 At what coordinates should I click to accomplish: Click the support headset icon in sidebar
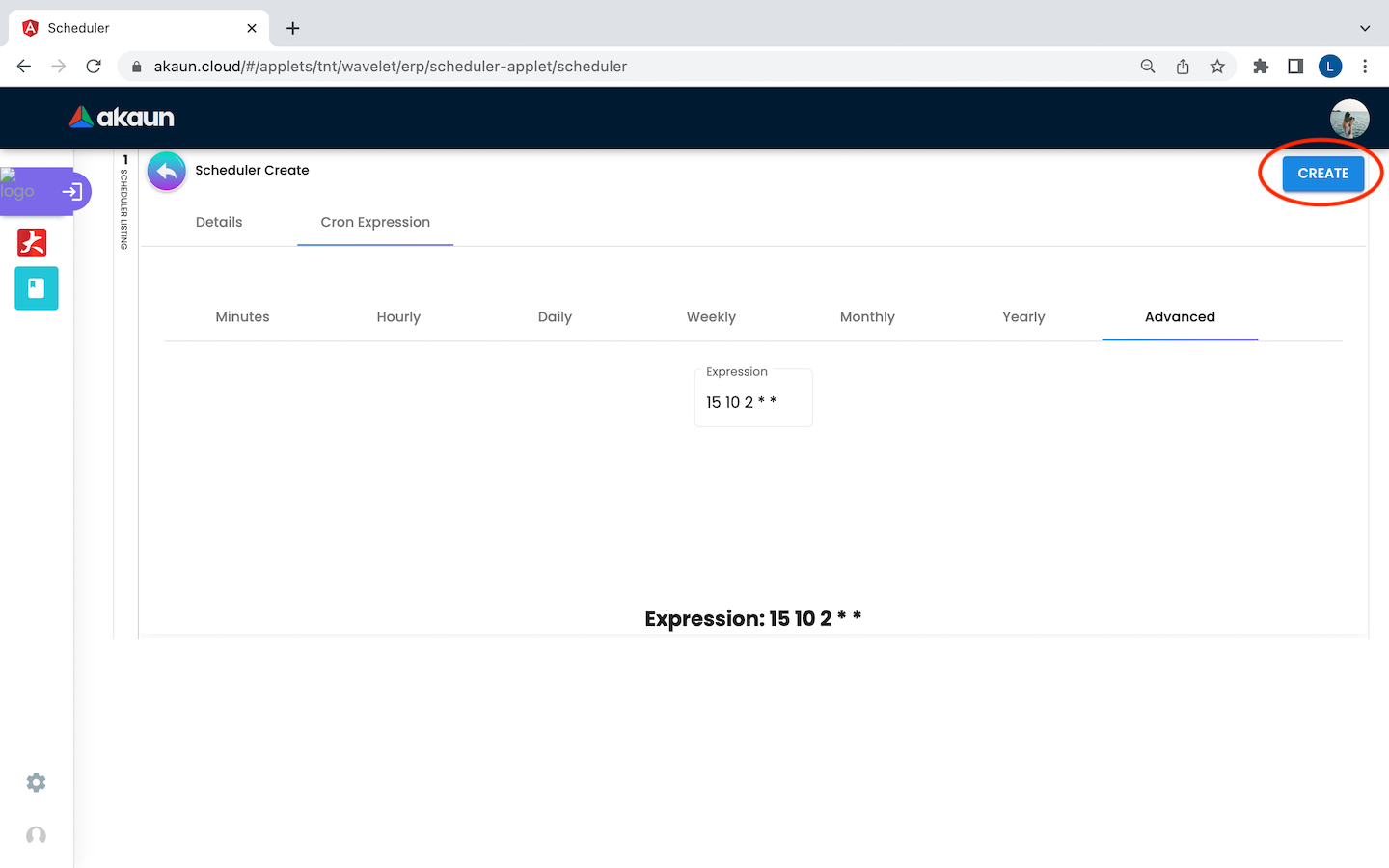point(36,835)
